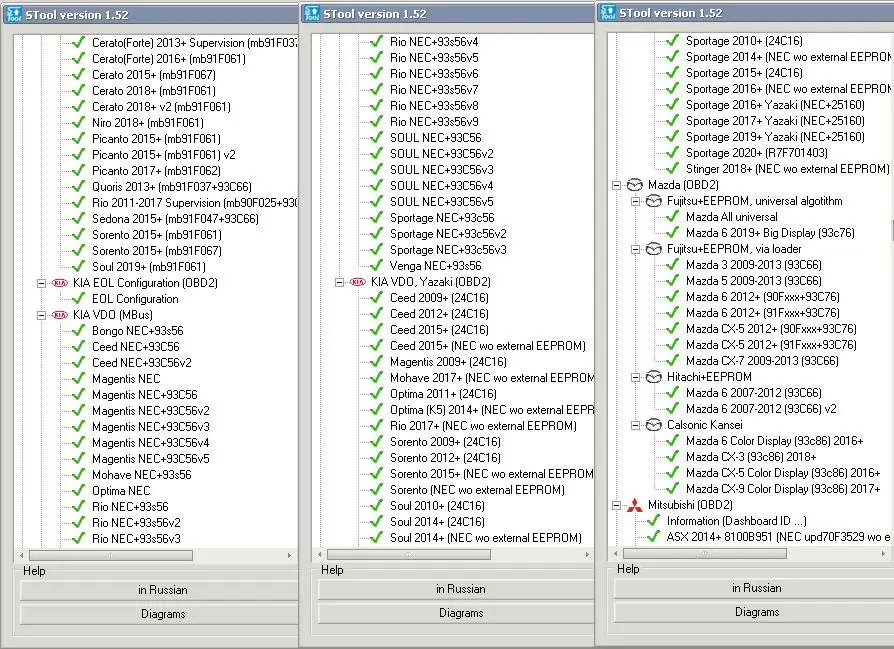Select Magentis NEC+93C56v3
This screenshot has height=649, width=894.
[151, 427]
